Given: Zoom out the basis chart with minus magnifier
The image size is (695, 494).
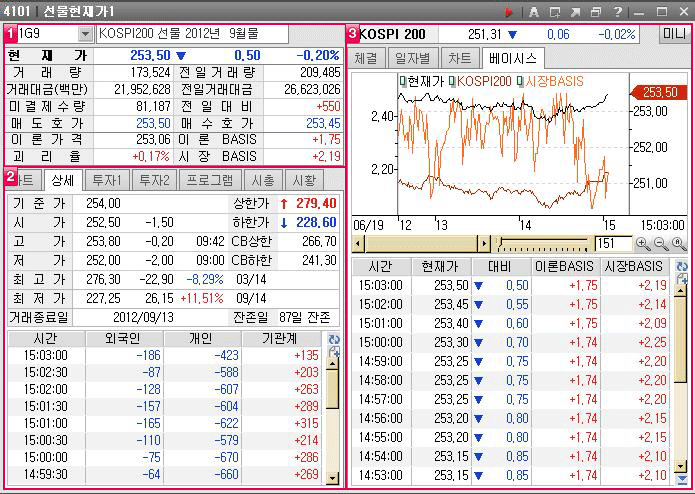Looking at the screenshot, I should coord(660,243).
